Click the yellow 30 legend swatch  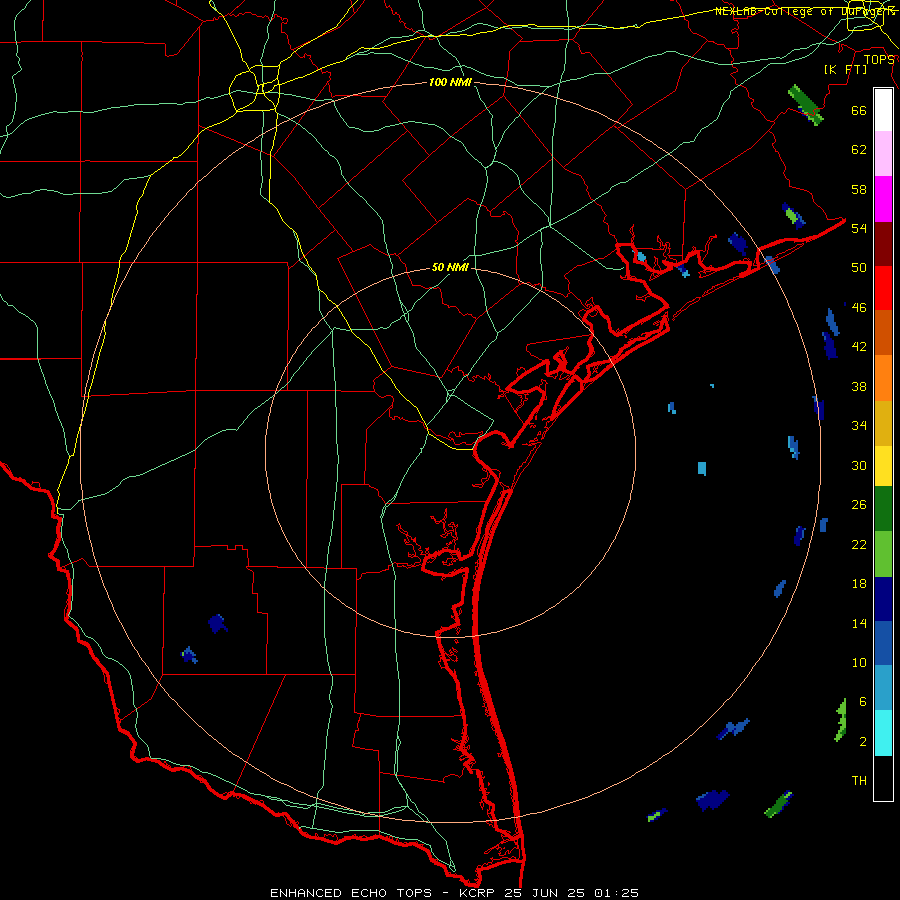pos(883,466)
